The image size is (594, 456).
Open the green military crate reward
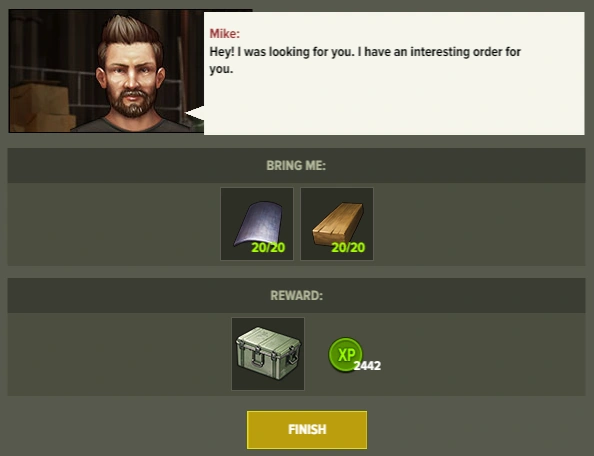(268, 354)
